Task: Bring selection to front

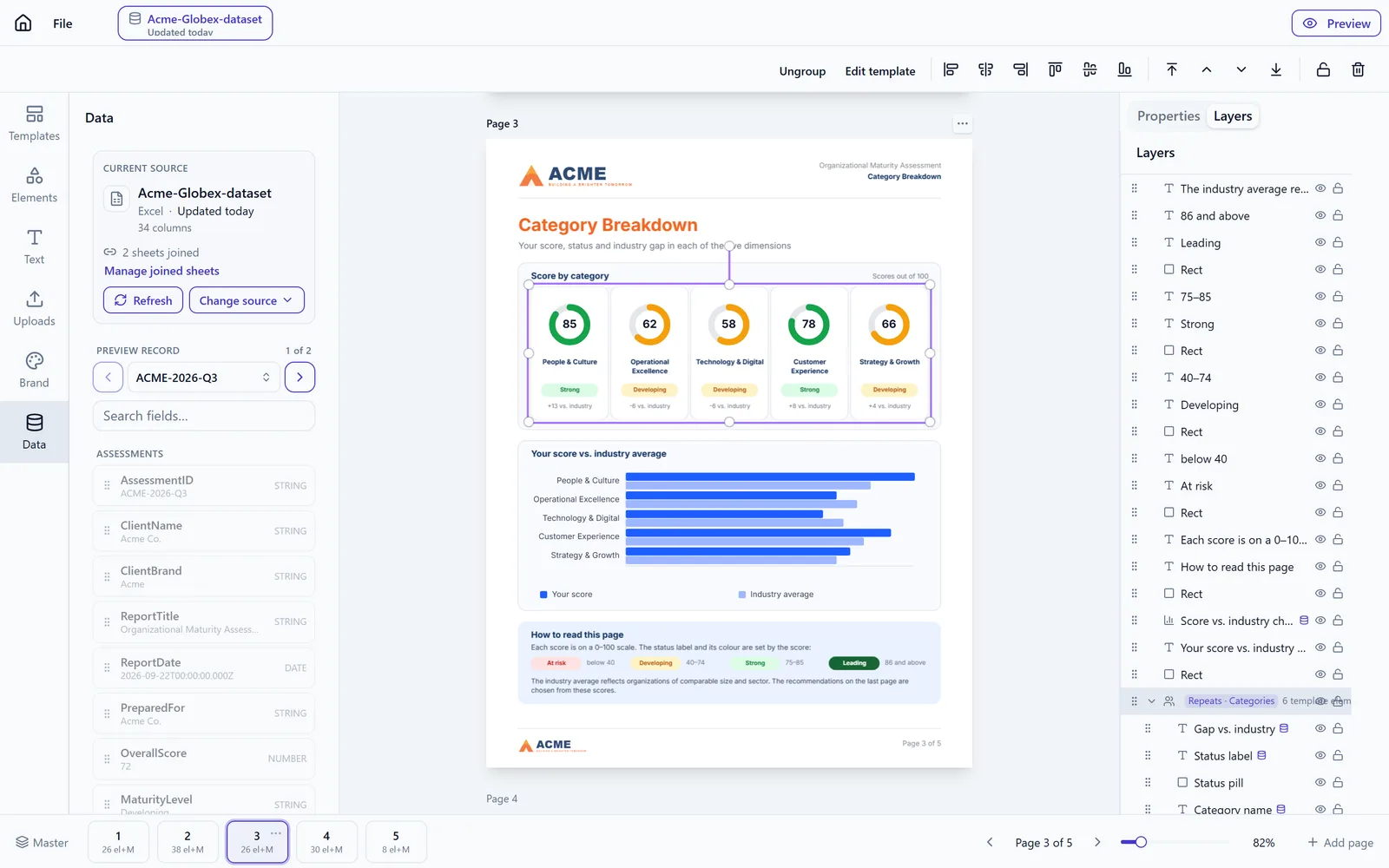Action: (1172, 69)
